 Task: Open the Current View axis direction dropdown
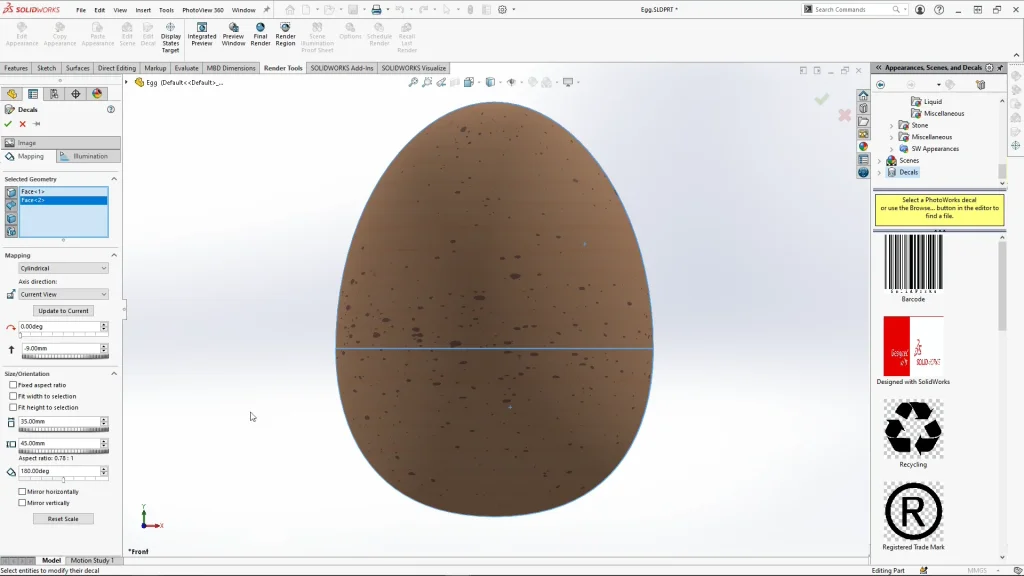[63, 294]
